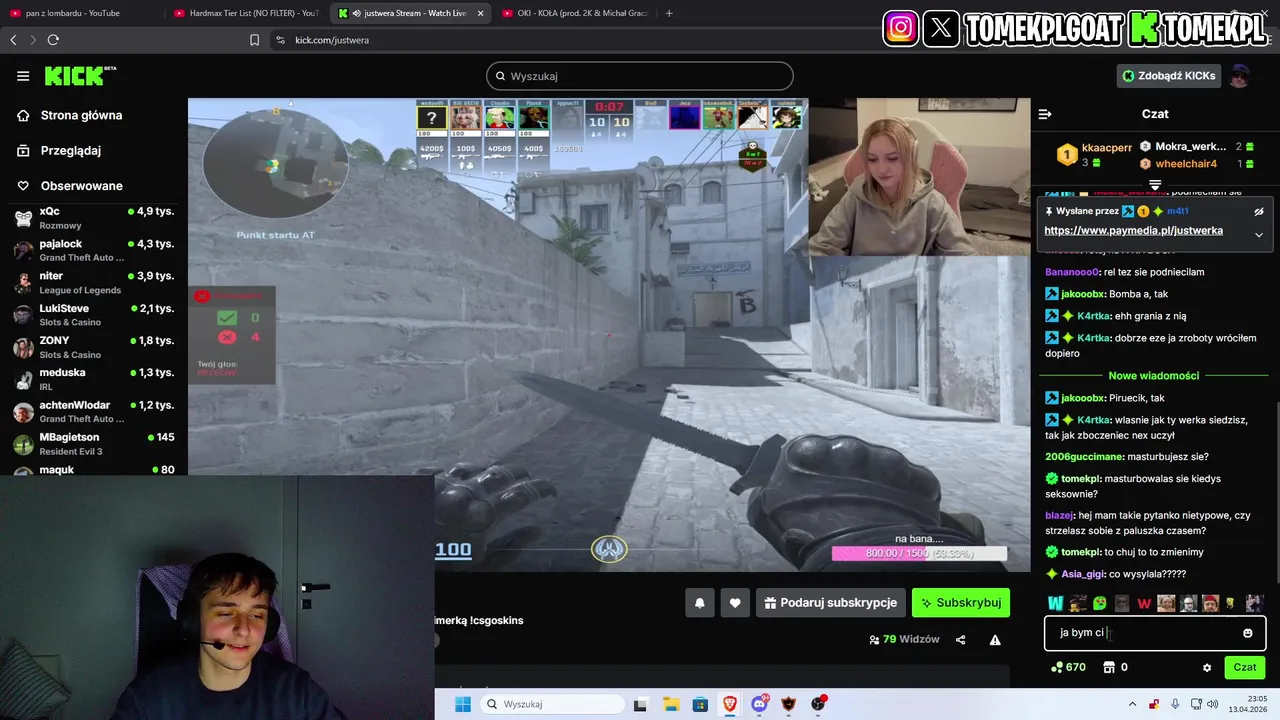This screenshot has width=1280, height=720.
Task: Go back in browser
Action: point(13,40)
